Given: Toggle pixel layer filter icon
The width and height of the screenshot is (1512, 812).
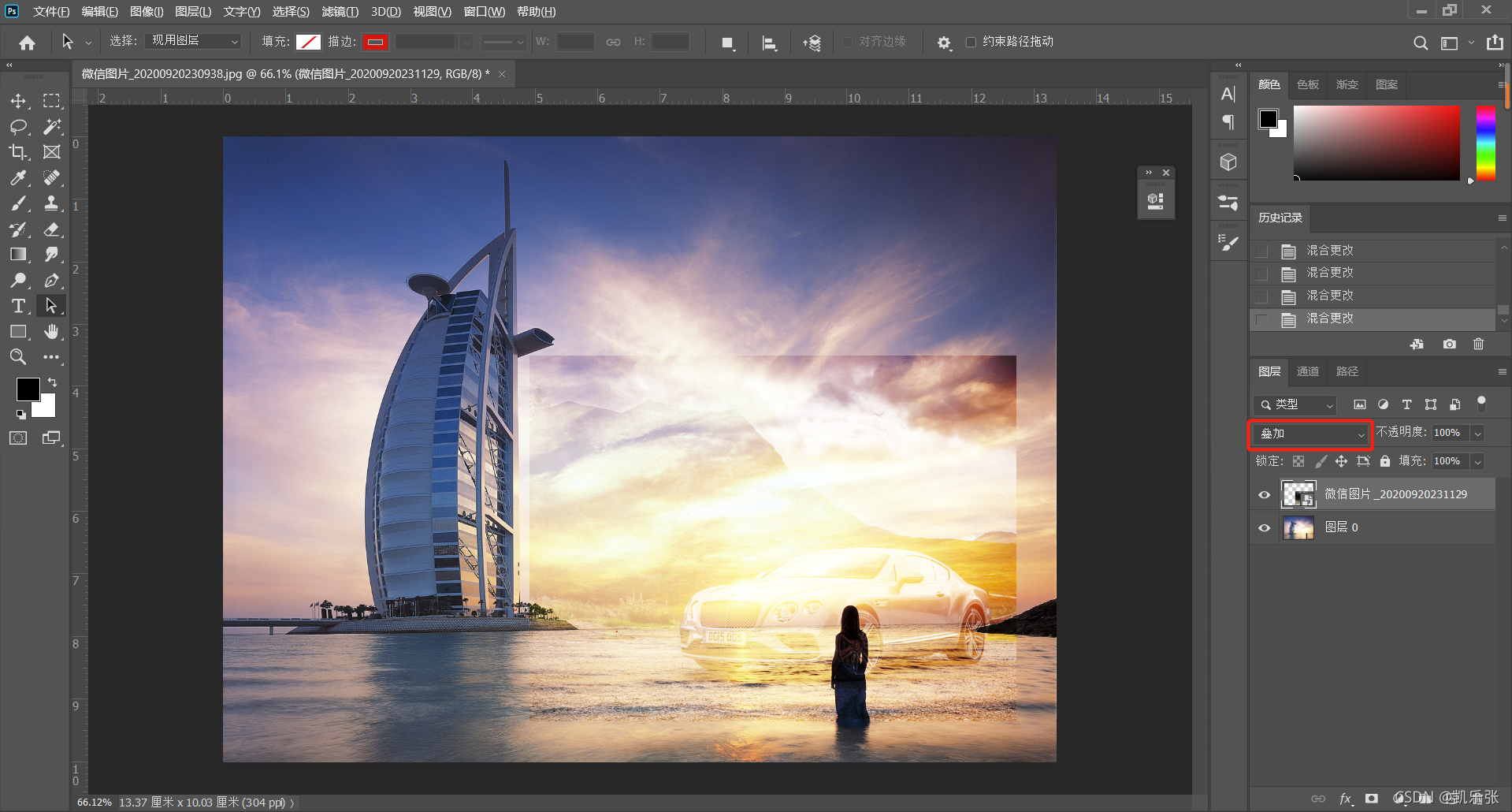Looking at the screenshot, I should pos(1359,404).
